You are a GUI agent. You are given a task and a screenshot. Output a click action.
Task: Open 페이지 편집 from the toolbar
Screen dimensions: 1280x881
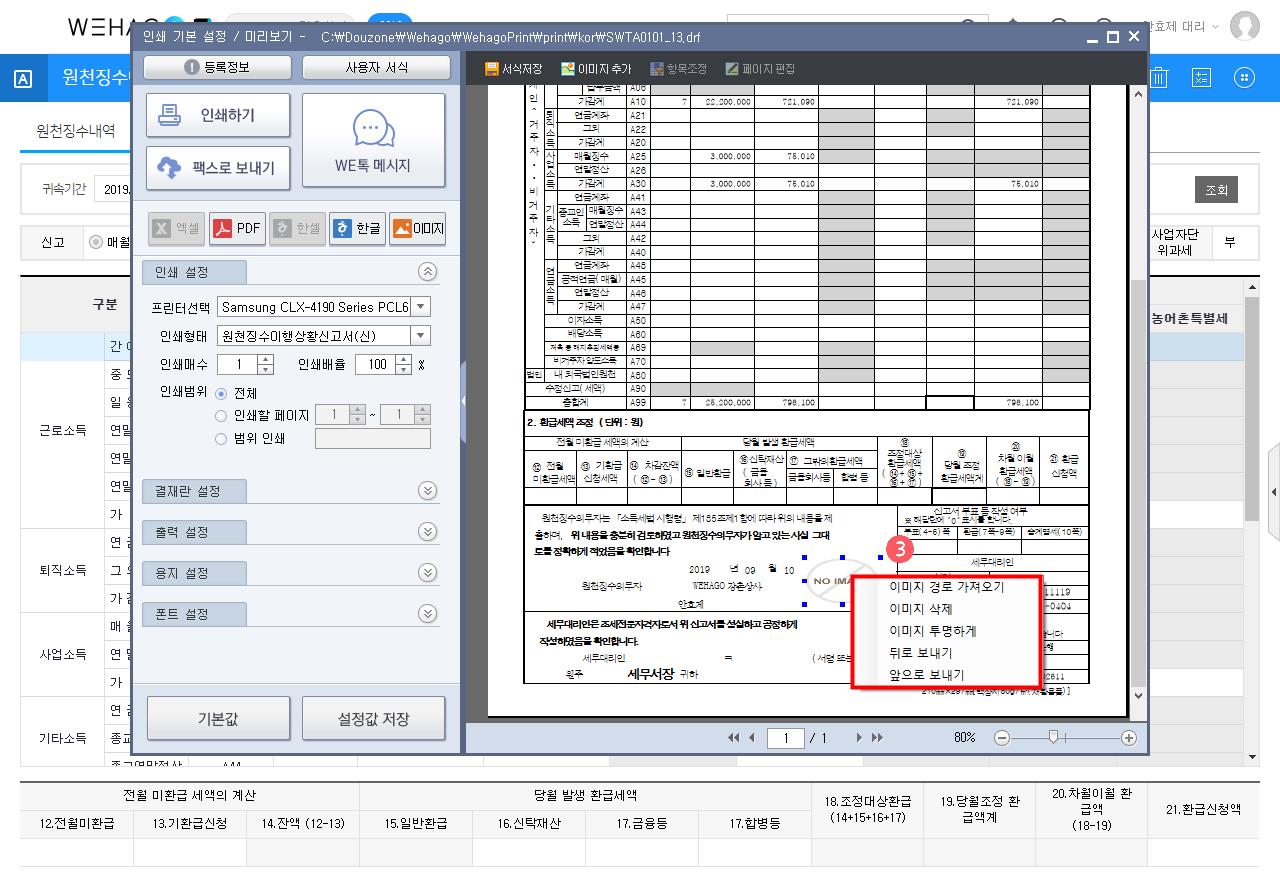coord(760,69)
